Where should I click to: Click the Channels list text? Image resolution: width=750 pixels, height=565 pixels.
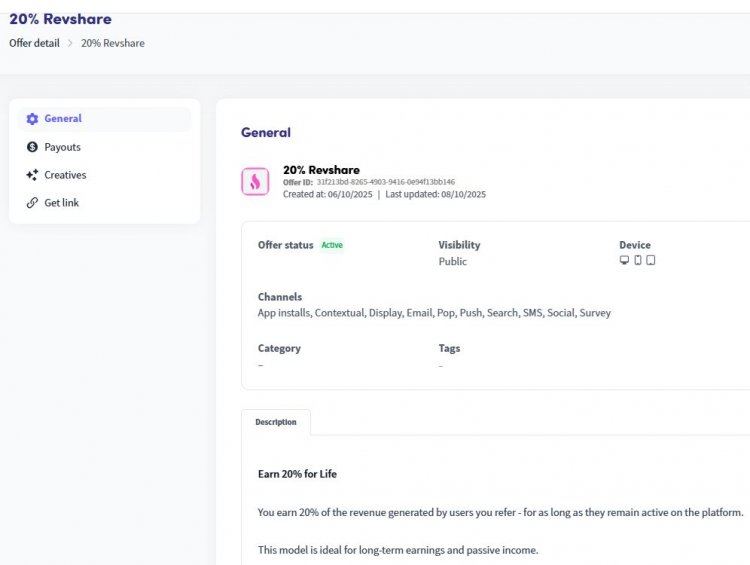[x=434, y=313]
